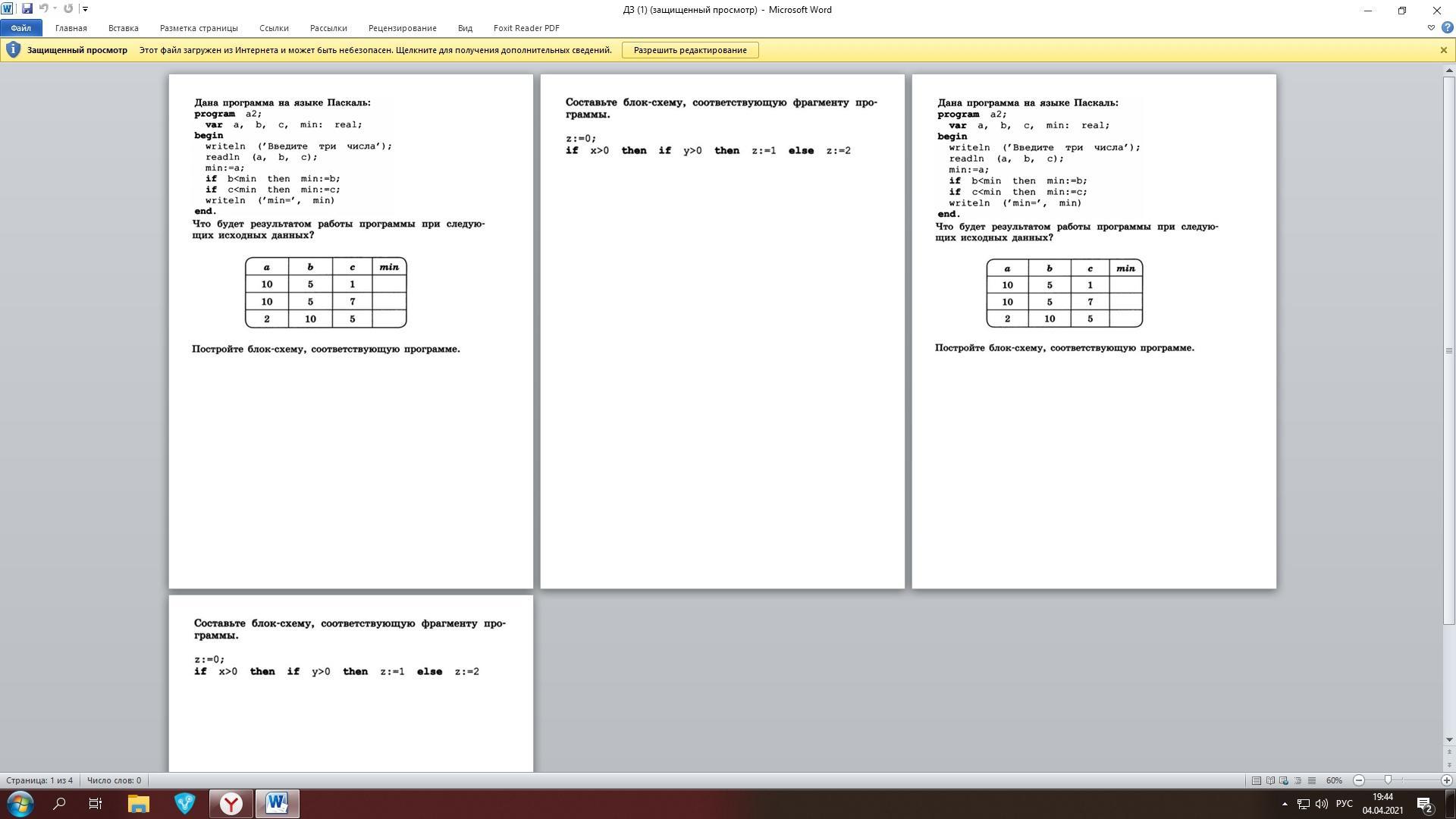The width and height of the screenshot is (1456, 819).
Task: Click next page browse button
Action: tap(1449, 766)
